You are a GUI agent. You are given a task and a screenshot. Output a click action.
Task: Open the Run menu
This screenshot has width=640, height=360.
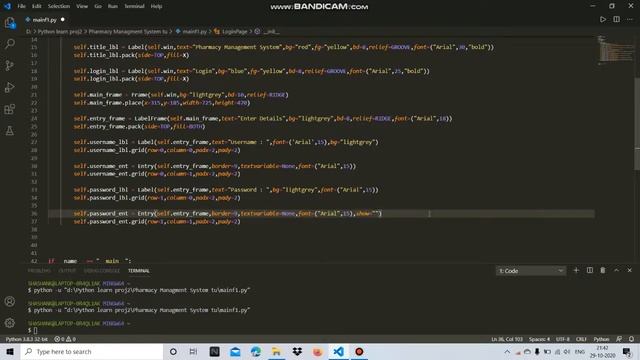pos(113,6)
